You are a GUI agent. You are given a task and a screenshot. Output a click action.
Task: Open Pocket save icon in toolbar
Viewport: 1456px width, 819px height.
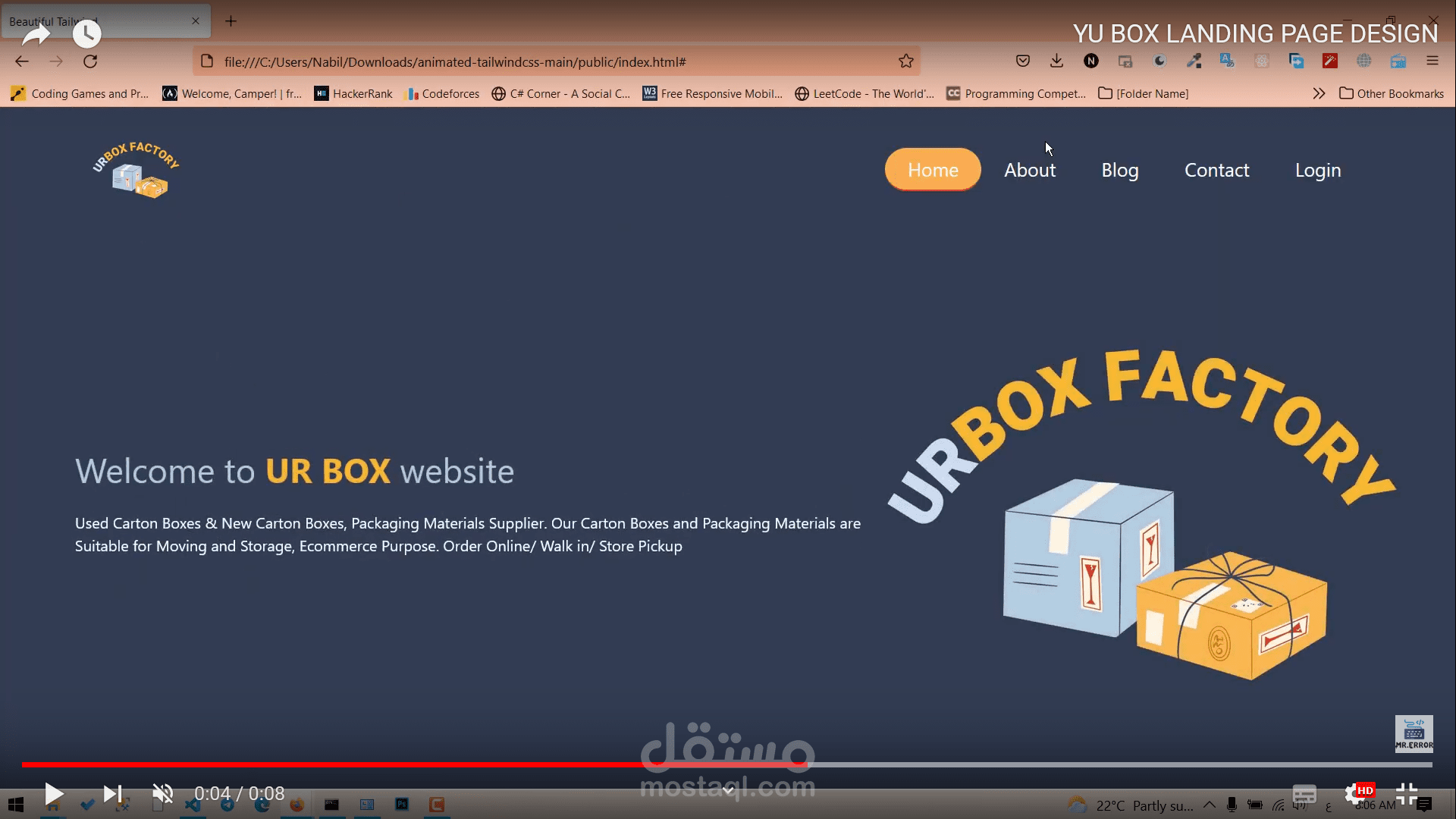1023,61
